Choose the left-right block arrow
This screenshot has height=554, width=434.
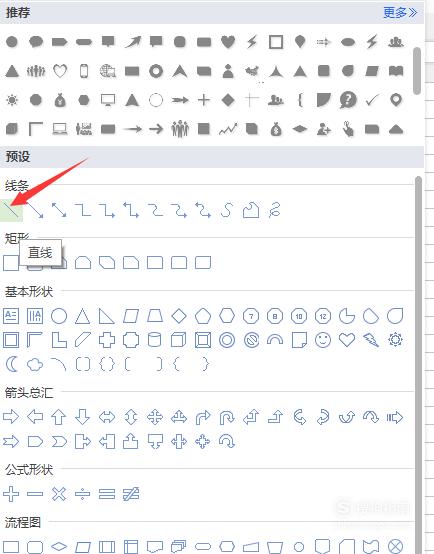coord(107,417)
